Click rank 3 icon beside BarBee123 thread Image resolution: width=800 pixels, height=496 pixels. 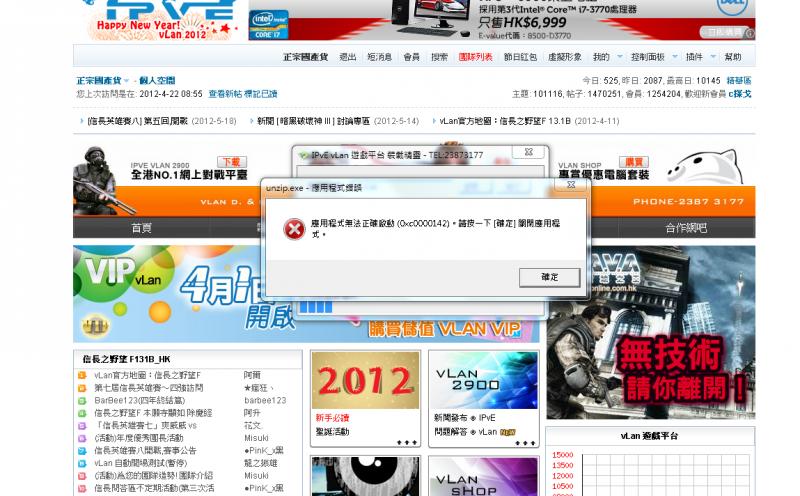tap(82, 401)
